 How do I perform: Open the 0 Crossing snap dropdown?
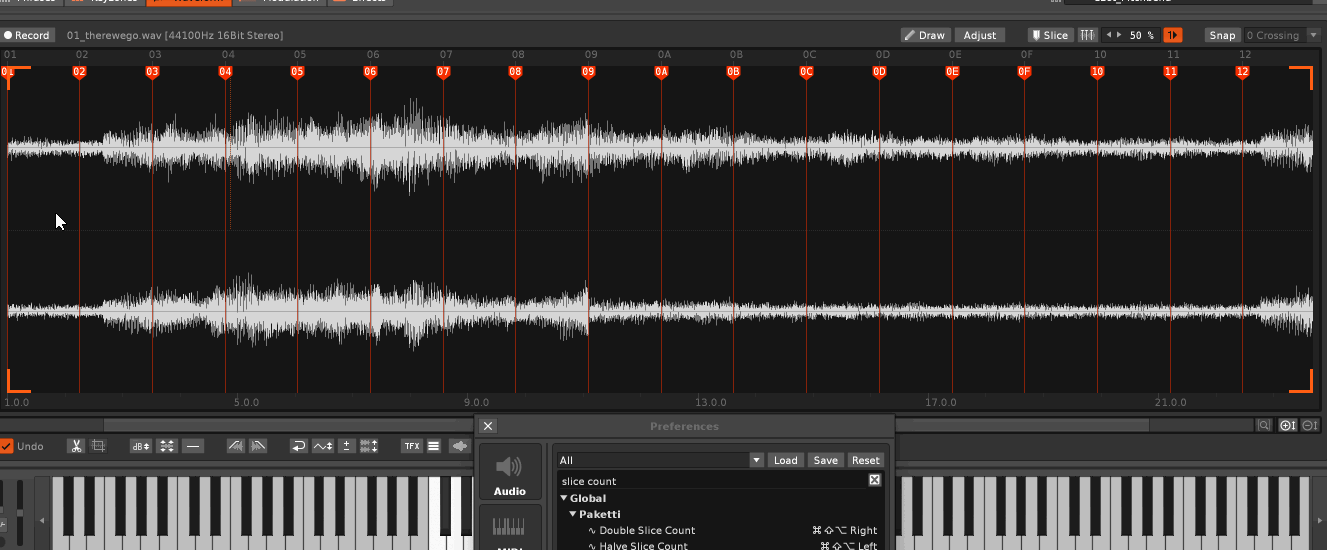(1281, 35)
